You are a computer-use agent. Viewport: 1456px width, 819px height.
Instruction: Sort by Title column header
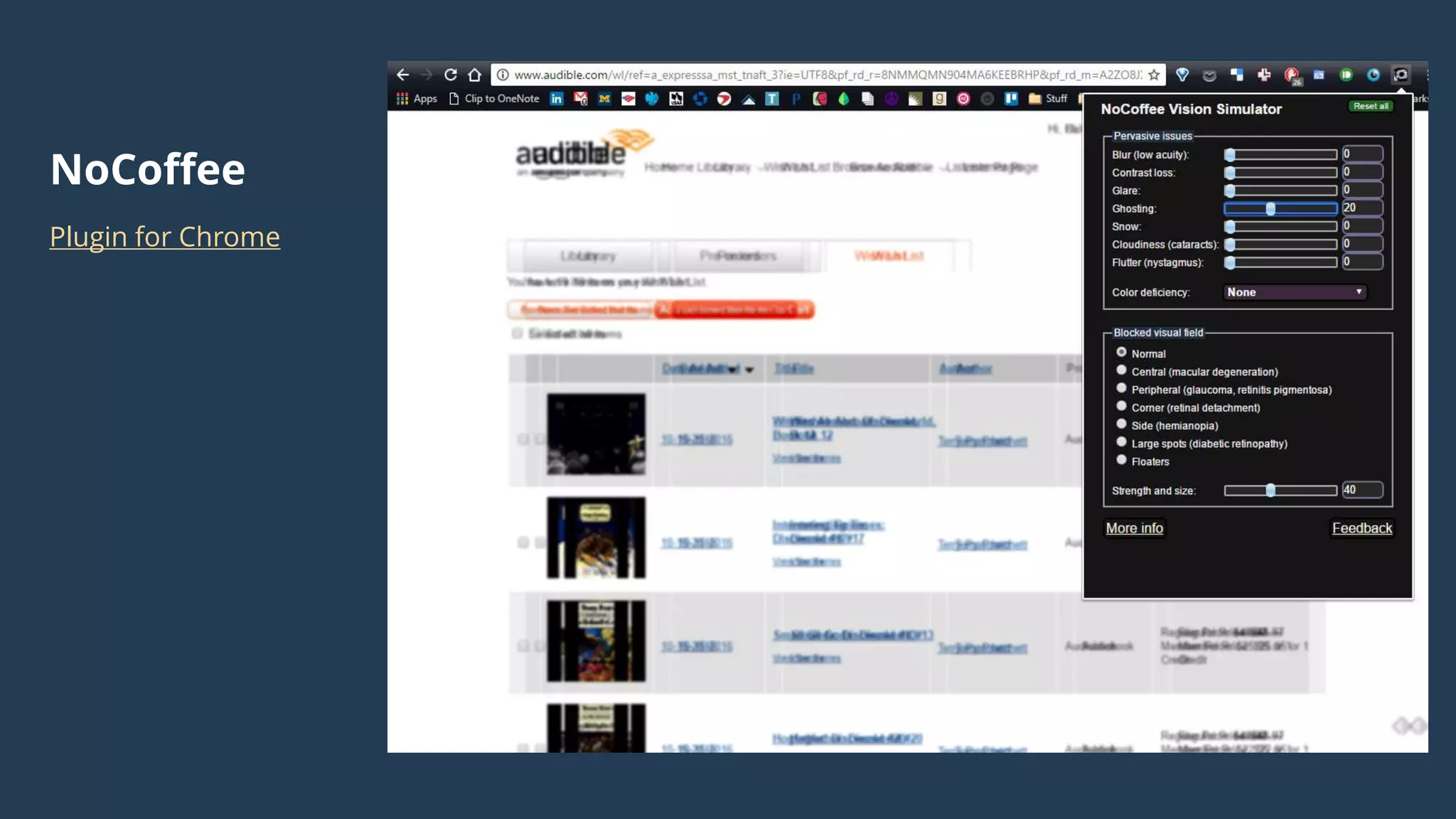point(793,368)
